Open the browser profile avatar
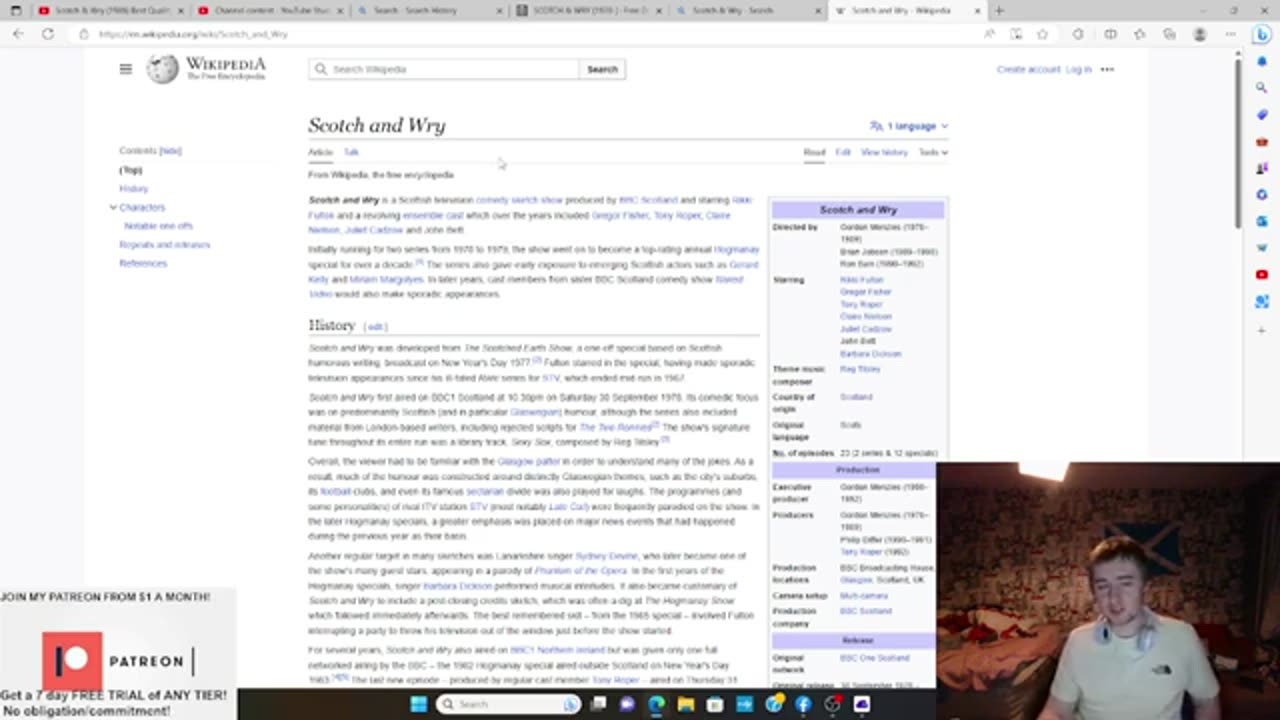 (x=1200, y=34)
